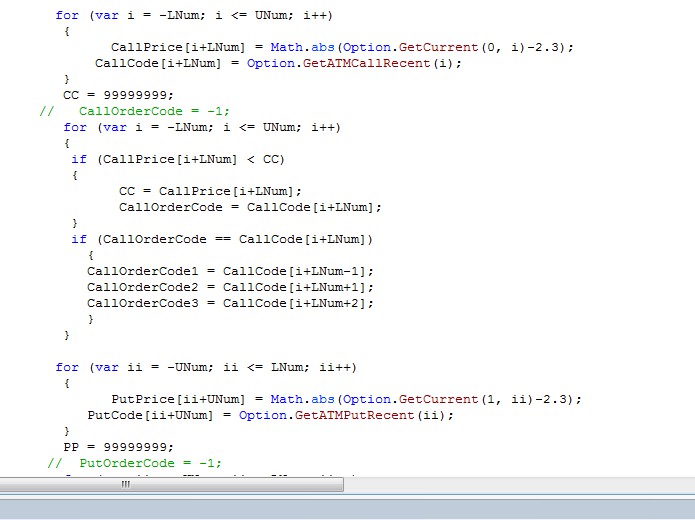Click the CallOrderCode3 assignment line
Viewport: 695px width, 520px height.
(230, 303)
